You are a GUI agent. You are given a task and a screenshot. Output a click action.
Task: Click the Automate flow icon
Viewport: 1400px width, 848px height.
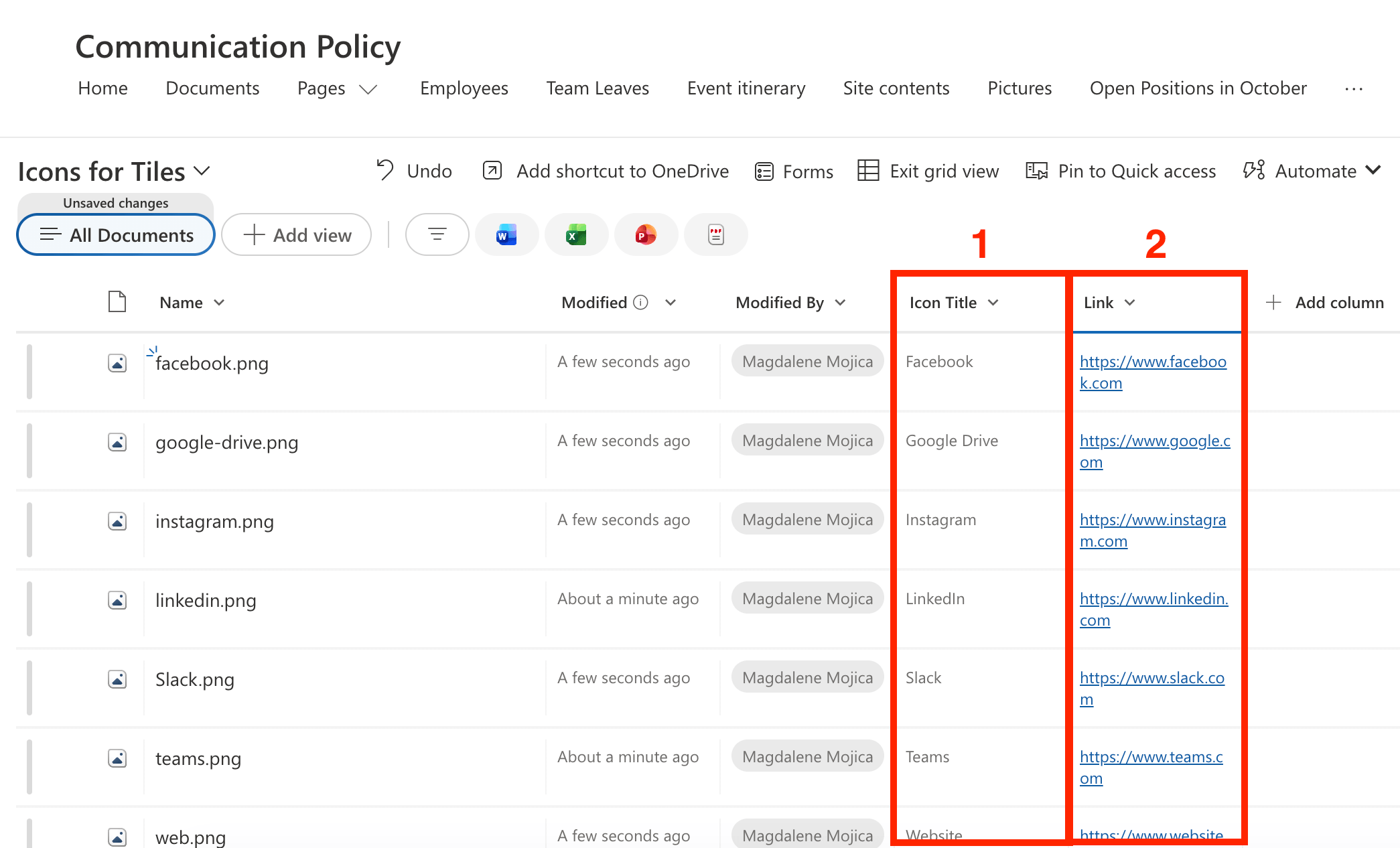pyautogui.click(x=1254, y=170)
